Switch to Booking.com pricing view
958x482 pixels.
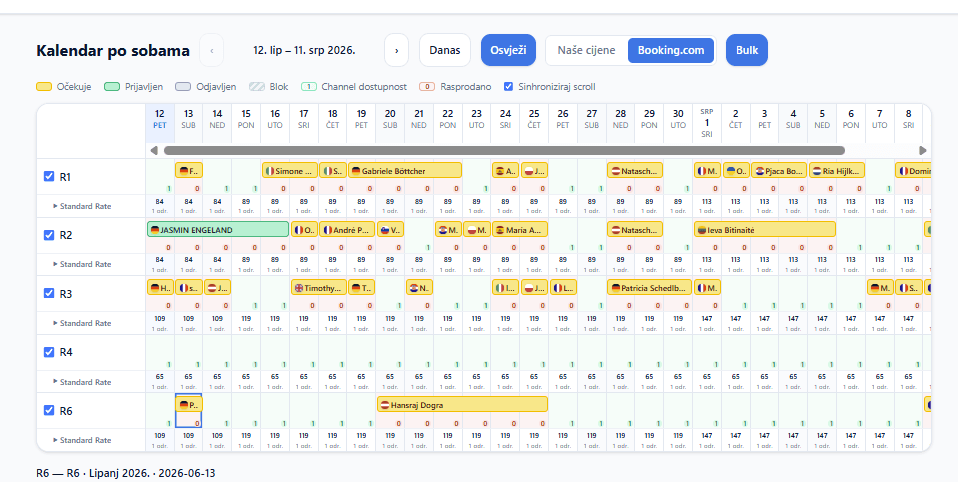pos(671,50)
